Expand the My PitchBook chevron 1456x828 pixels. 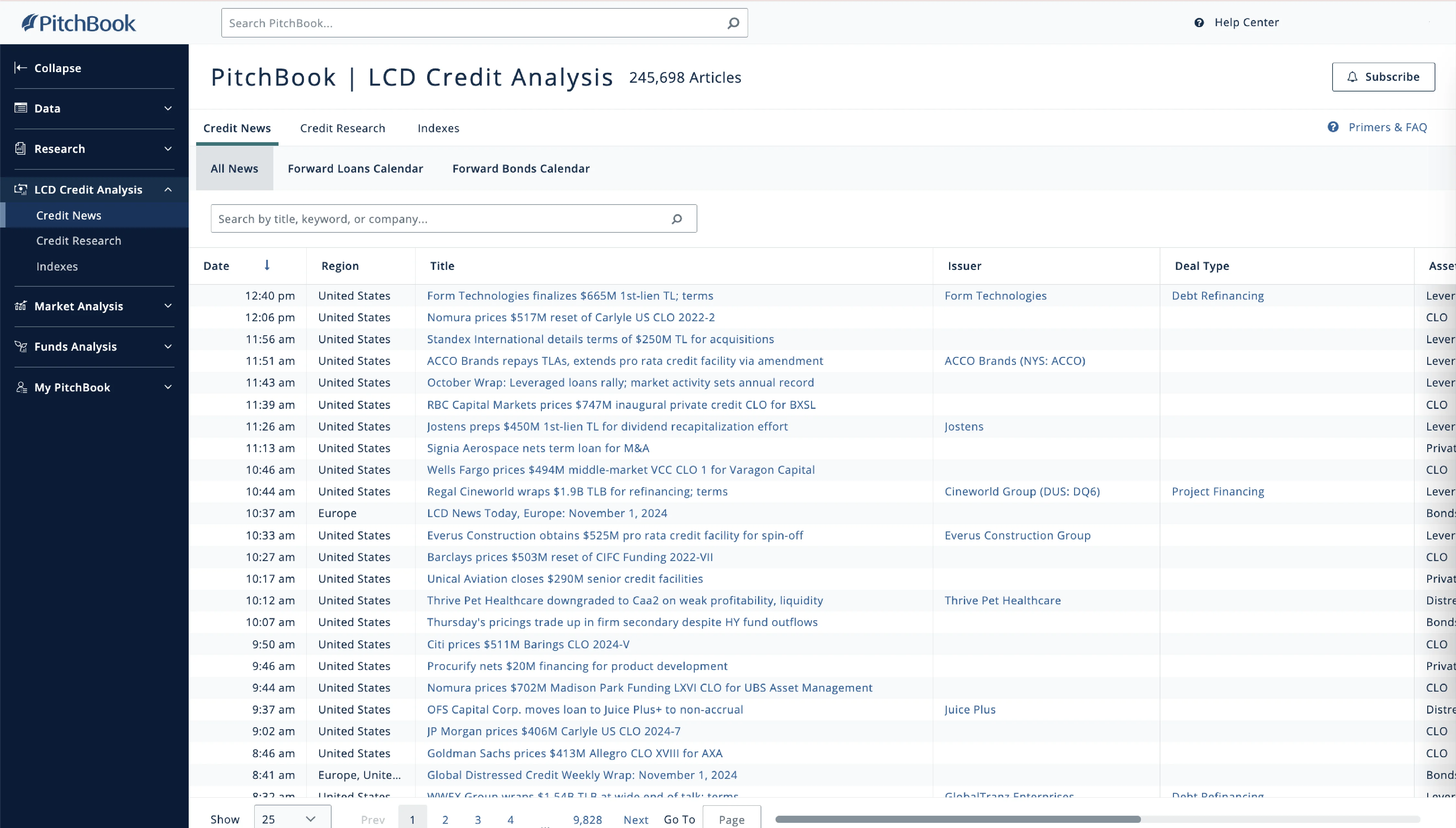(x=168, y=387)
